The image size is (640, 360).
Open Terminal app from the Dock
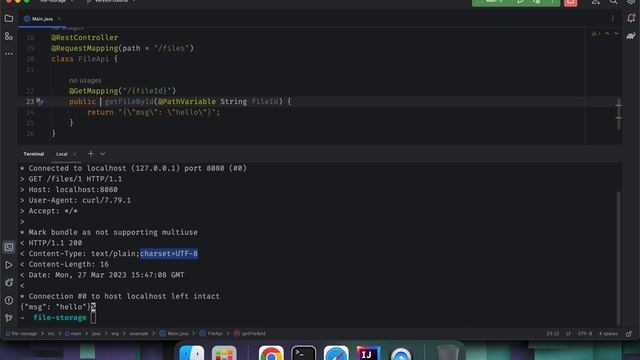[303, 353]
